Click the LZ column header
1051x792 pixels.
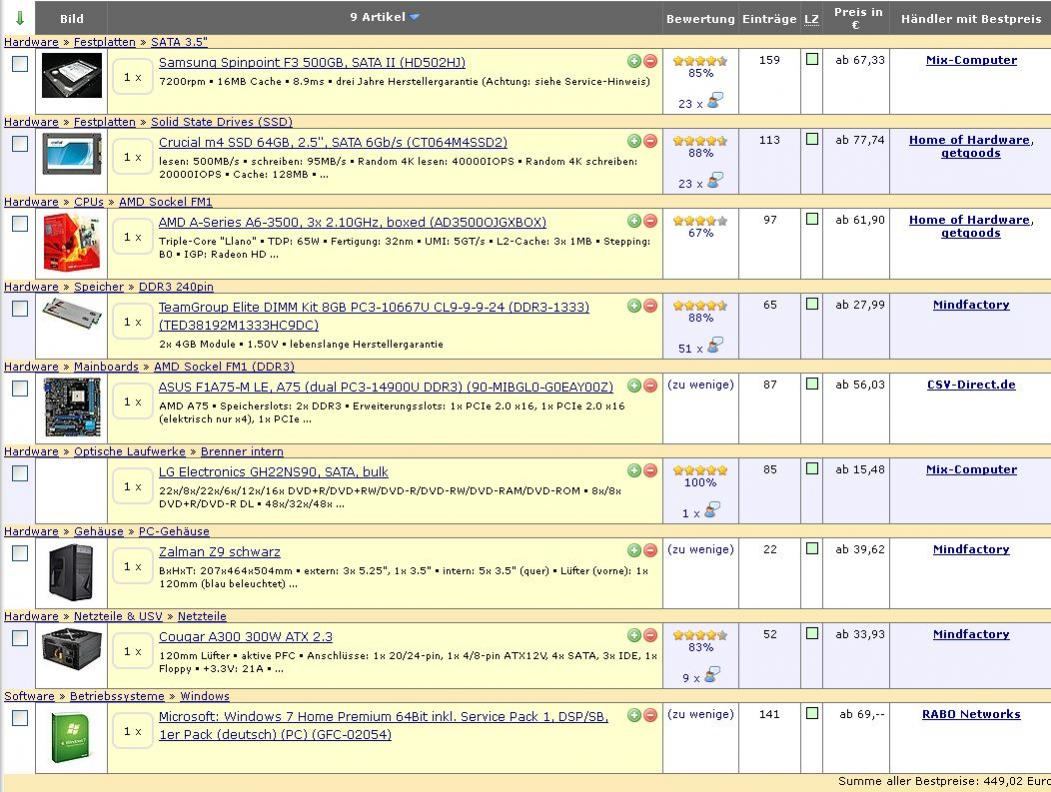pyautogui.click(x=811, y=19)
